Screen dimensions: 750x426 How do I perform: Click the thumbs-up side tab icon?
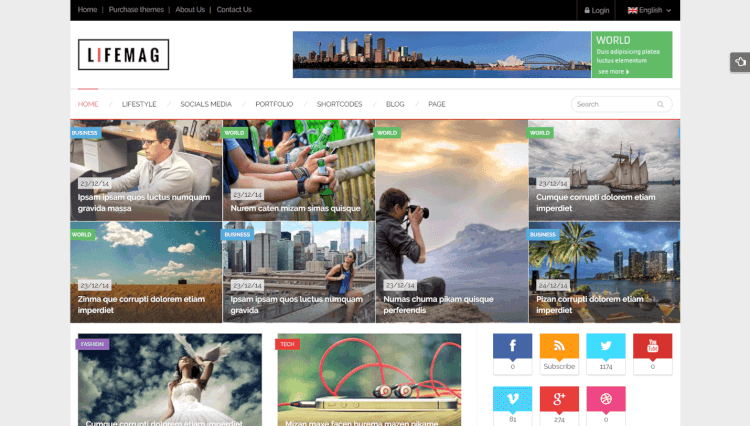click(740, 62)
